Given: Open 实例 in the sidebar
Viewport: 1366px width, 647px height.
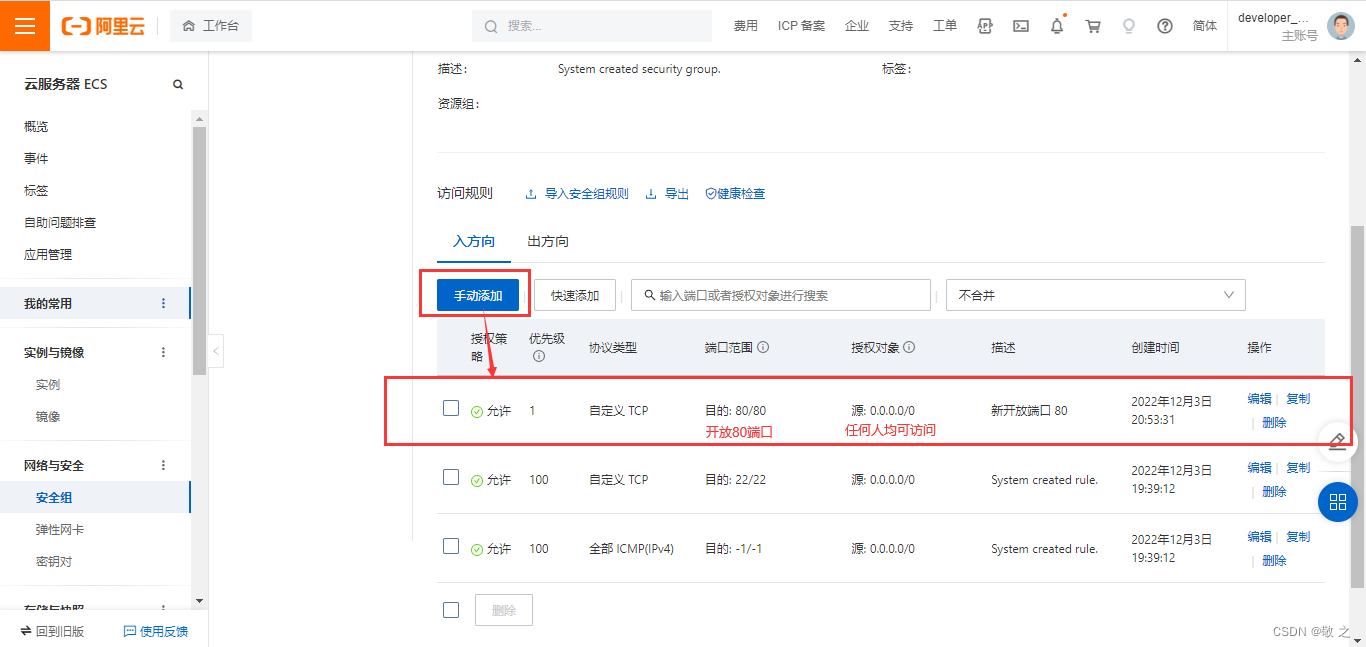Looking at the screenshot, I should (x=48, y=385).
